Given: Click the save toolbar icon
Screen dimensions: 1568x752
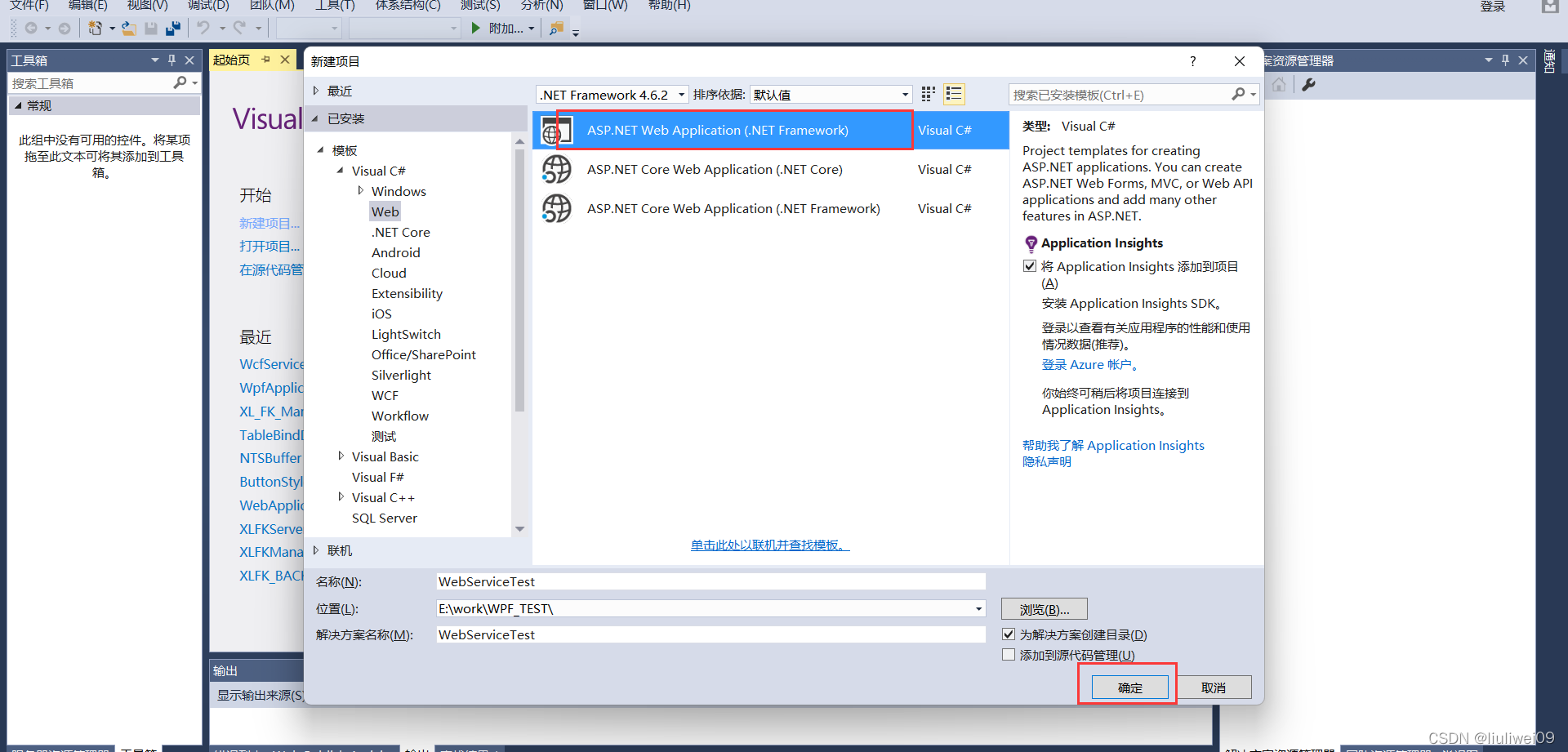Looking at the screenshot, I should [151, 28].
